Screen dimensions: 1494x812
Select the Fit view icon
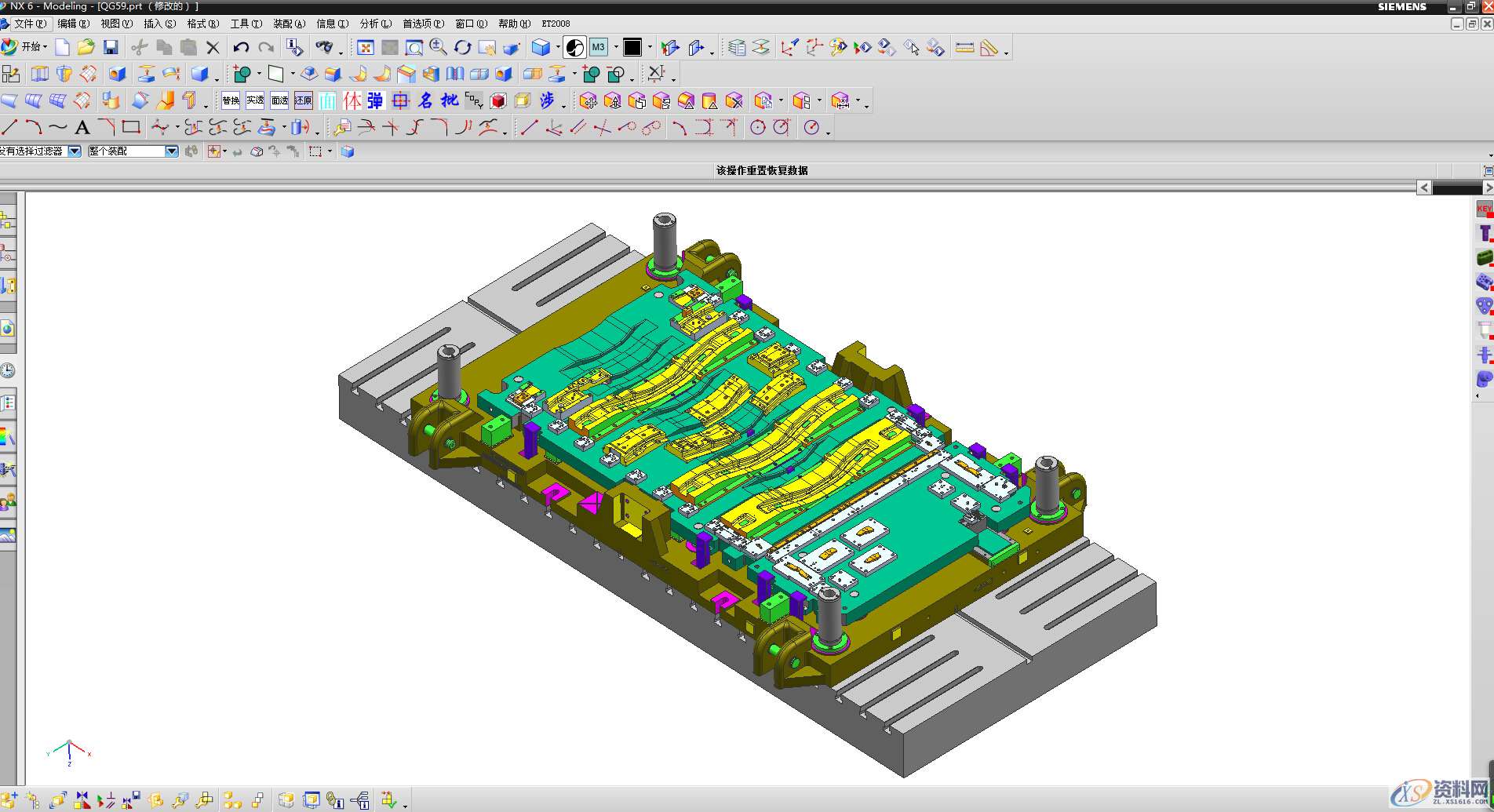point(366,48)
